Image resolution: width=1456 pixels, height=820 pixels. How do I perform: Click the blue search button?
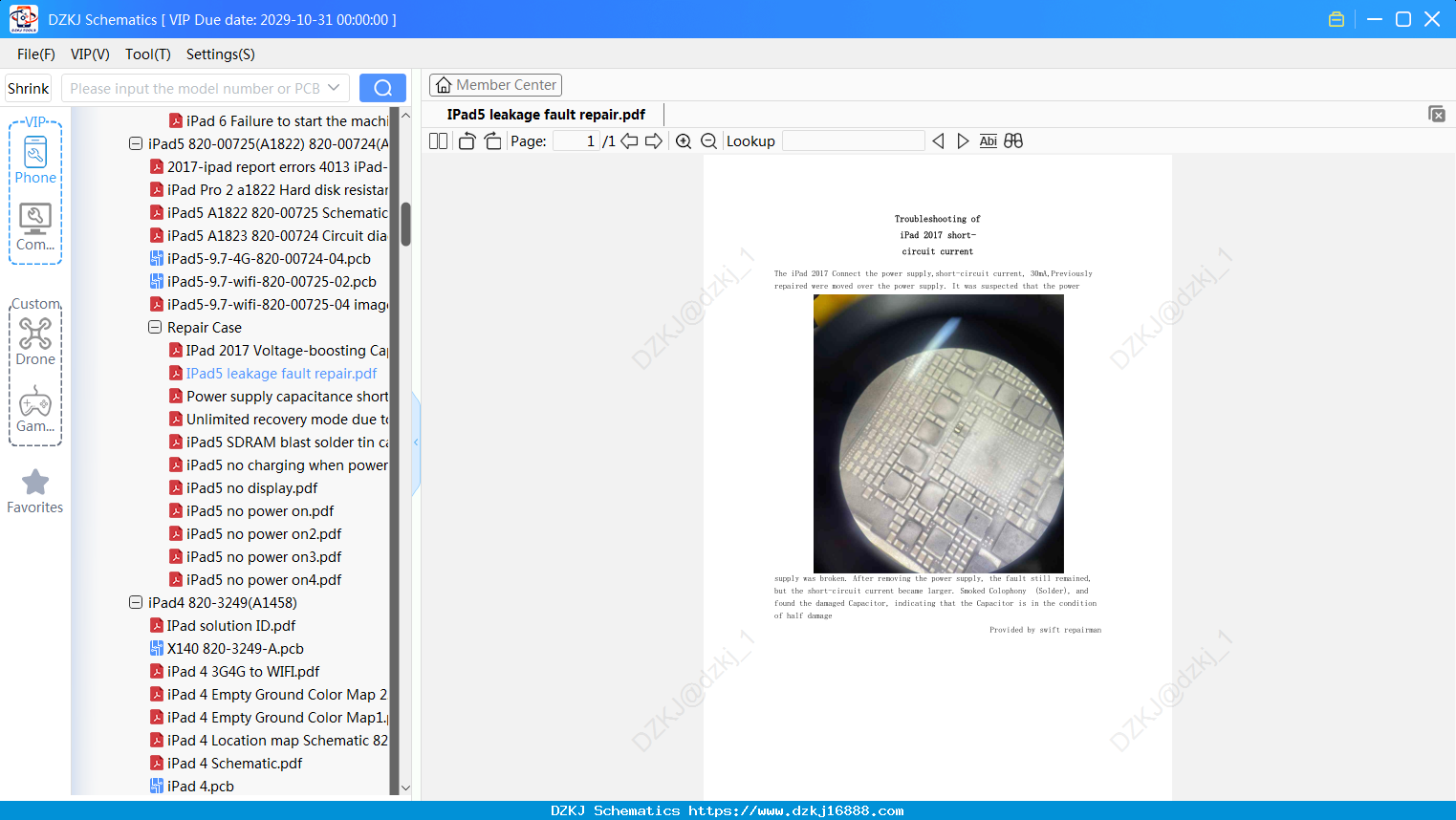[382, 88]
